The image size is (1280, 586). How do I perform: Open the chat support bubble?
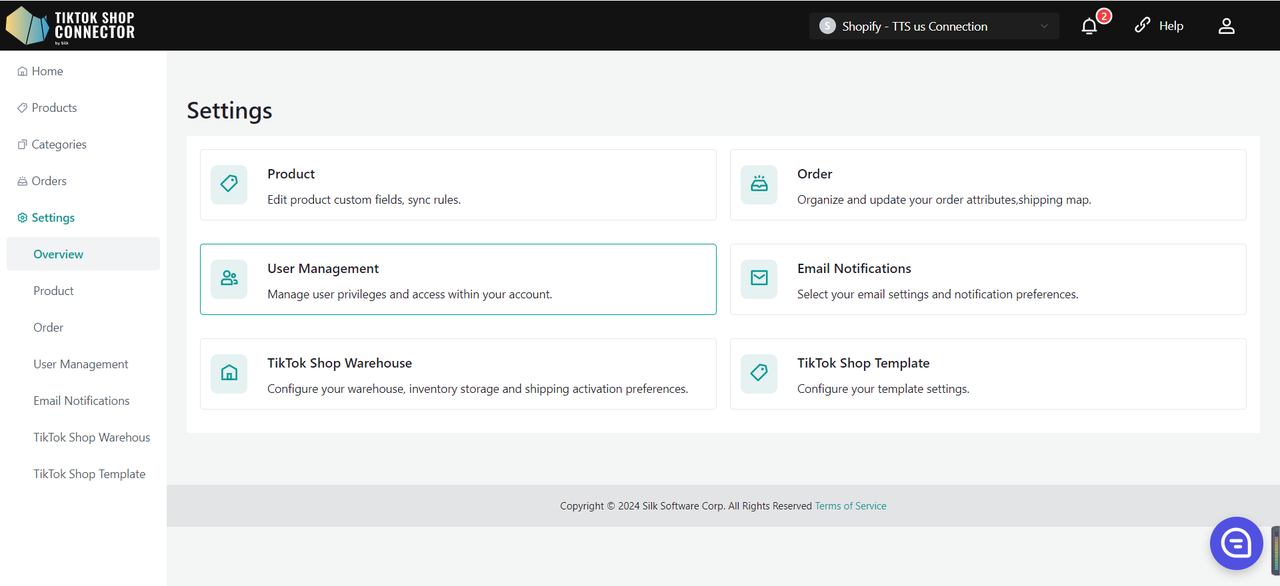1236,543
